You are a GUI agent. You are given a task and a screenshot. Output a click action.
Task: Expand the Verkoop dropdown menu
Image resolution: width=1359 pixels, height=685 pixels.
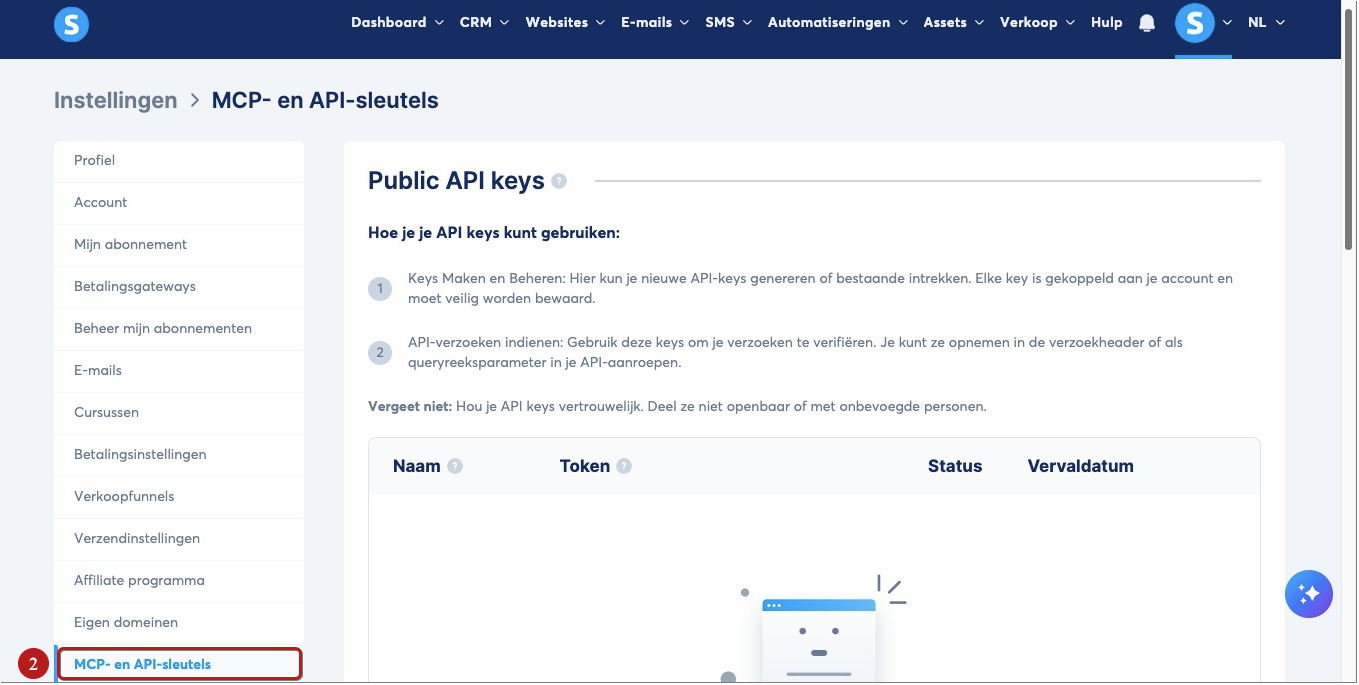tap(1037, 22)
